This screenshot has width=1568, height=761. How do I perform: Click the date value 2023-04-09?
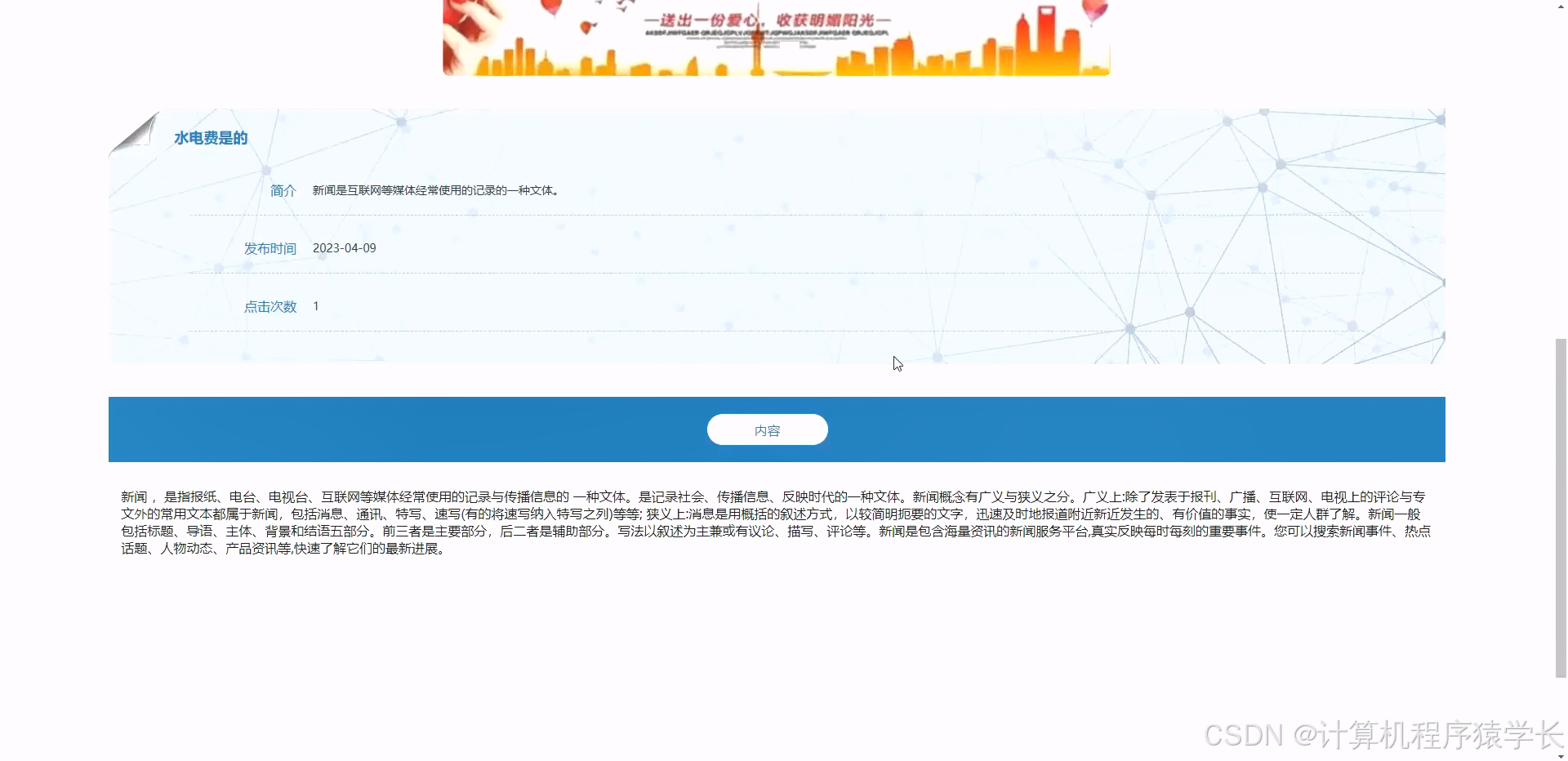pyautogui.click(x=344, y=248)
